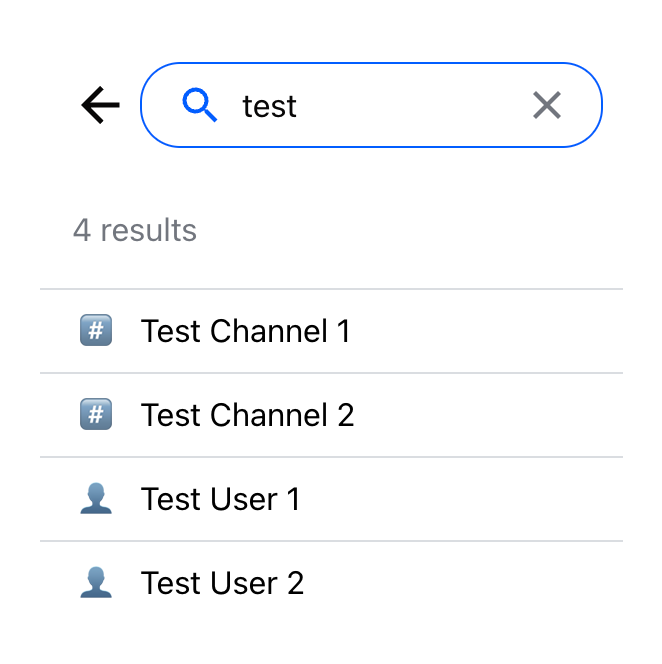Select the Test User 2 result
Screen dimensions: 662x664
tap(222, 583)
